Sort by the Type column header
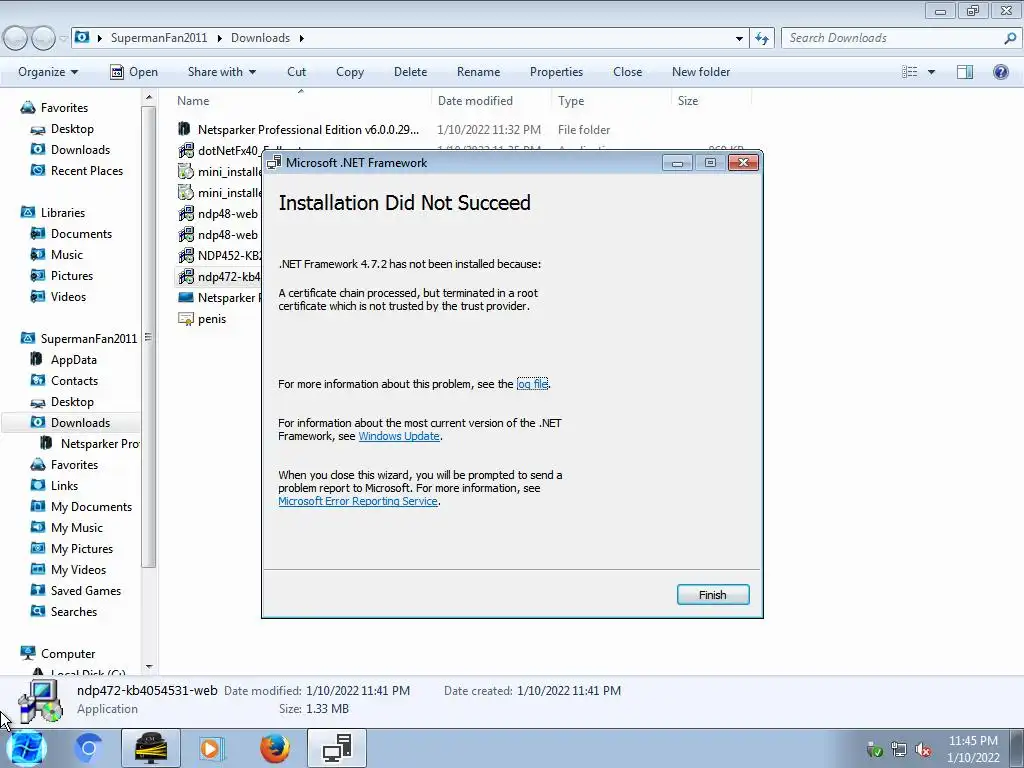 571,101
